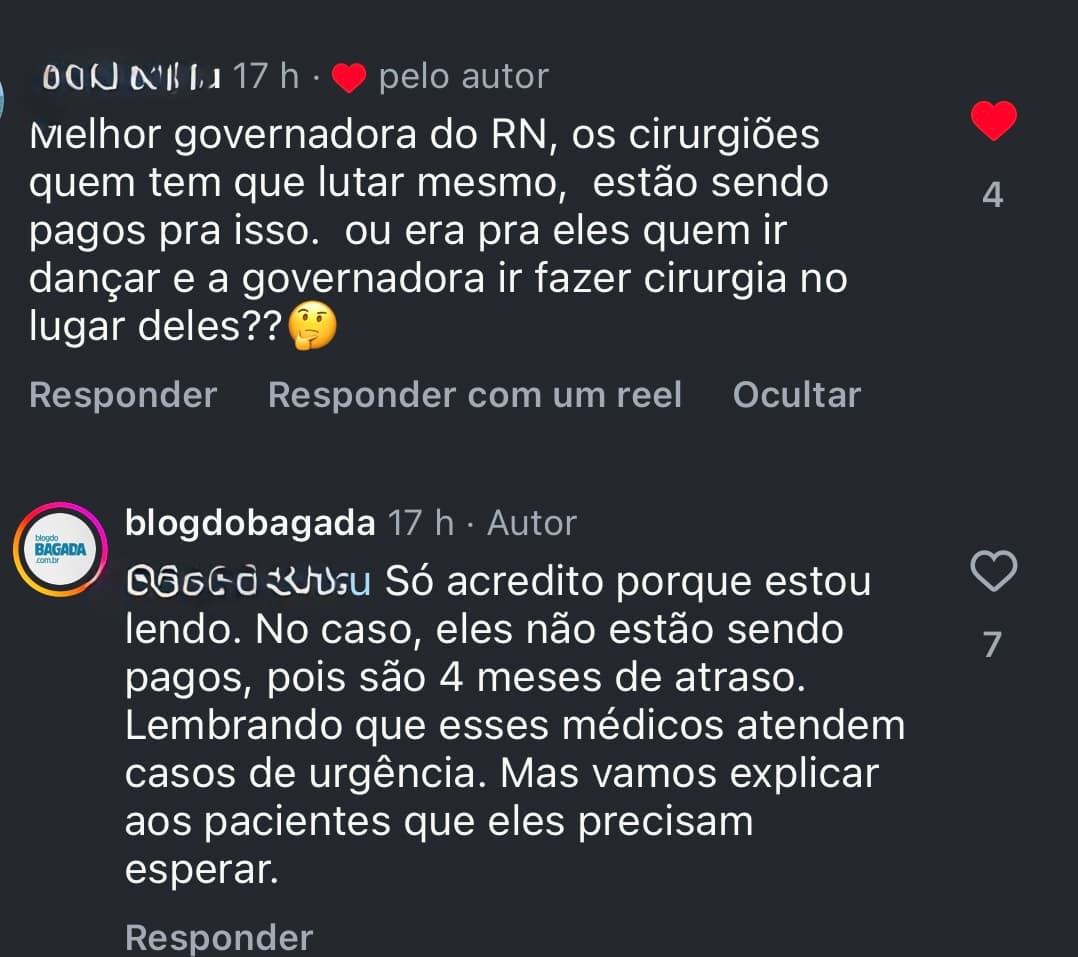1078x957 pixels.
Task: Hide the comment using Ocultar
Action: (x=797, y=394)
